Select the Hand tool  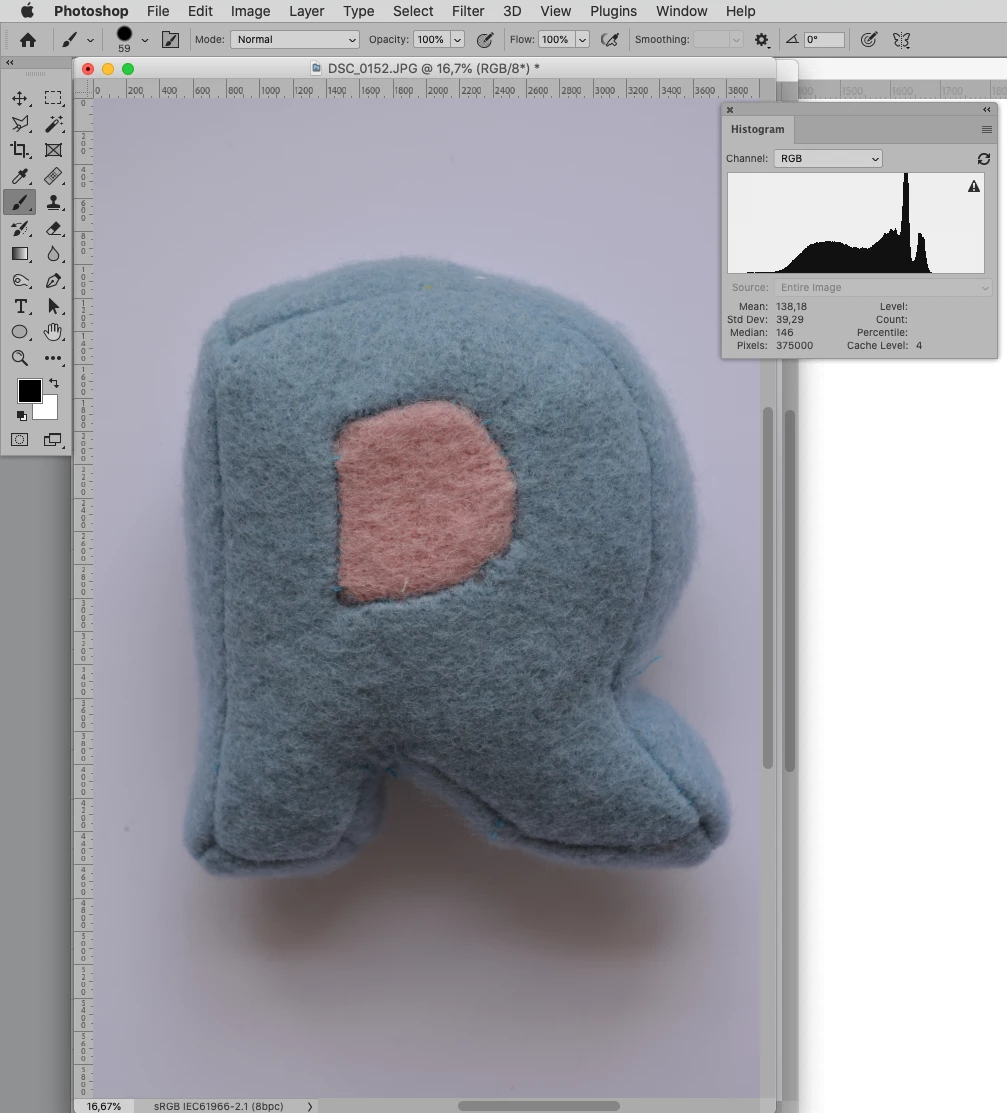53,332
